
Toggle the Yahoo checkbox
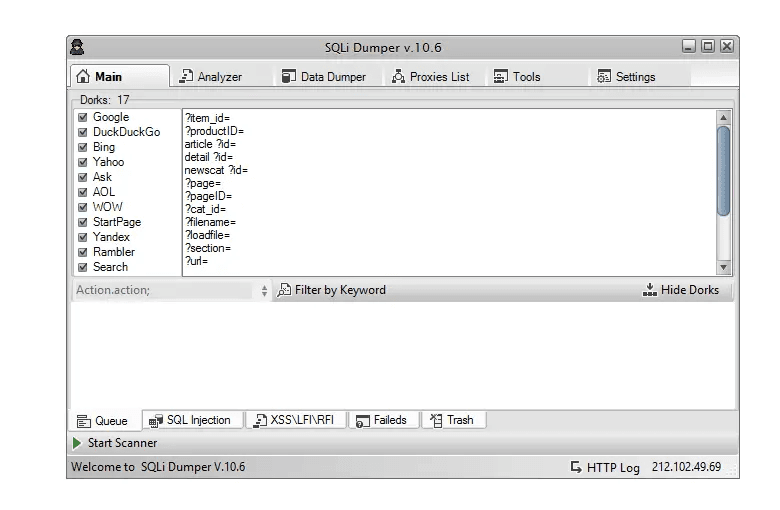click(83, 162)
